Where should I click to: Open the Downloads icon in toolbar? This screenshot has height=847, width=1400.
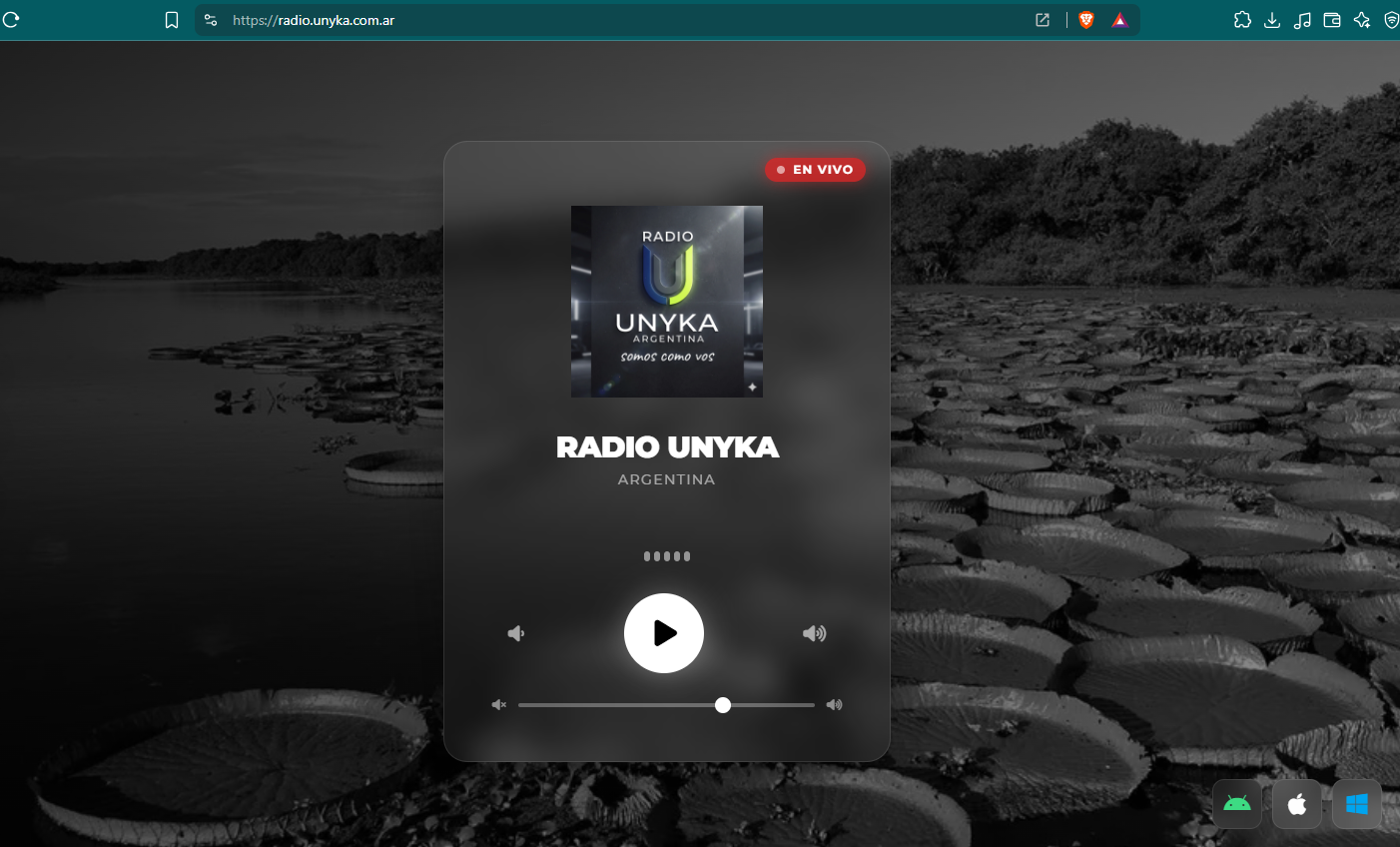[1272, 20]
